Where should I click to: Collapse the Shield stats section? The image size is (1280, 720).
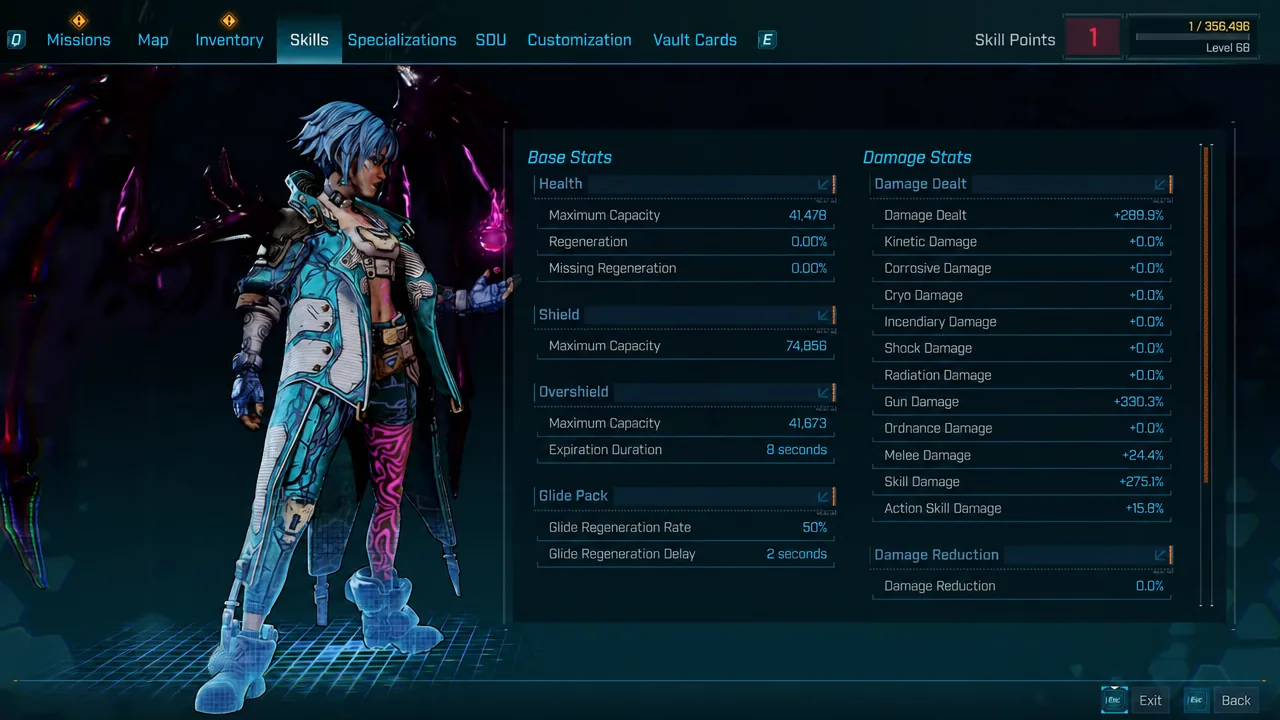tap(824, 315)
